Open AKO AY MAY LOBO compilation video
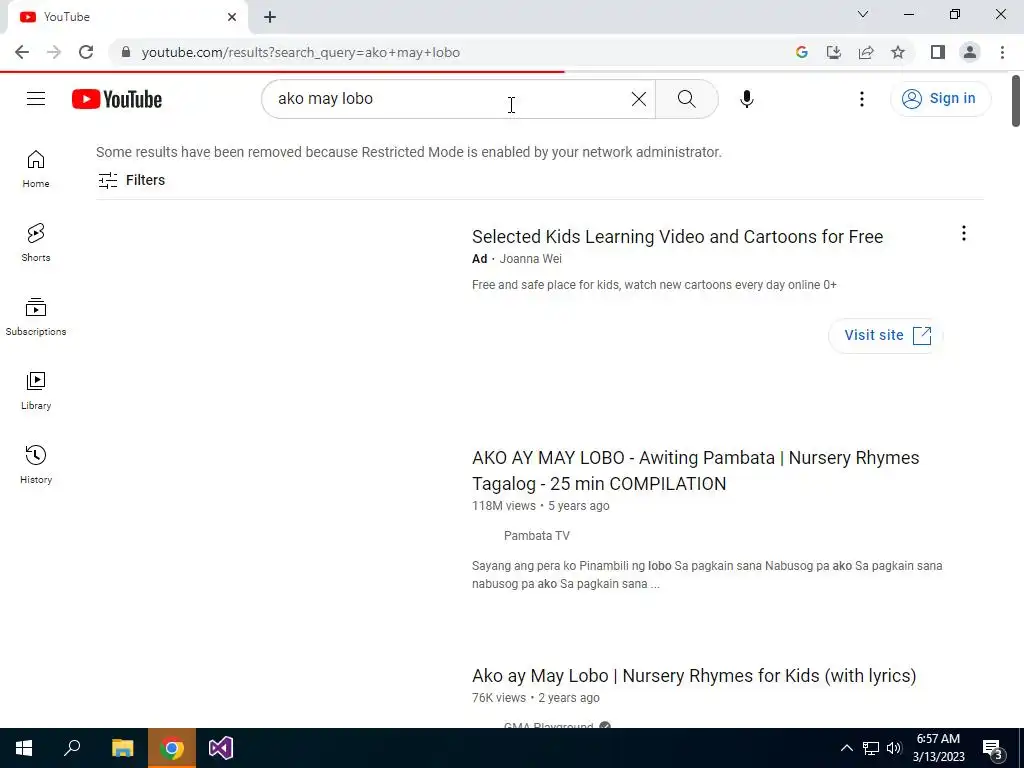The width and height of the screenshot is (1024, 768). click(696, 471)
